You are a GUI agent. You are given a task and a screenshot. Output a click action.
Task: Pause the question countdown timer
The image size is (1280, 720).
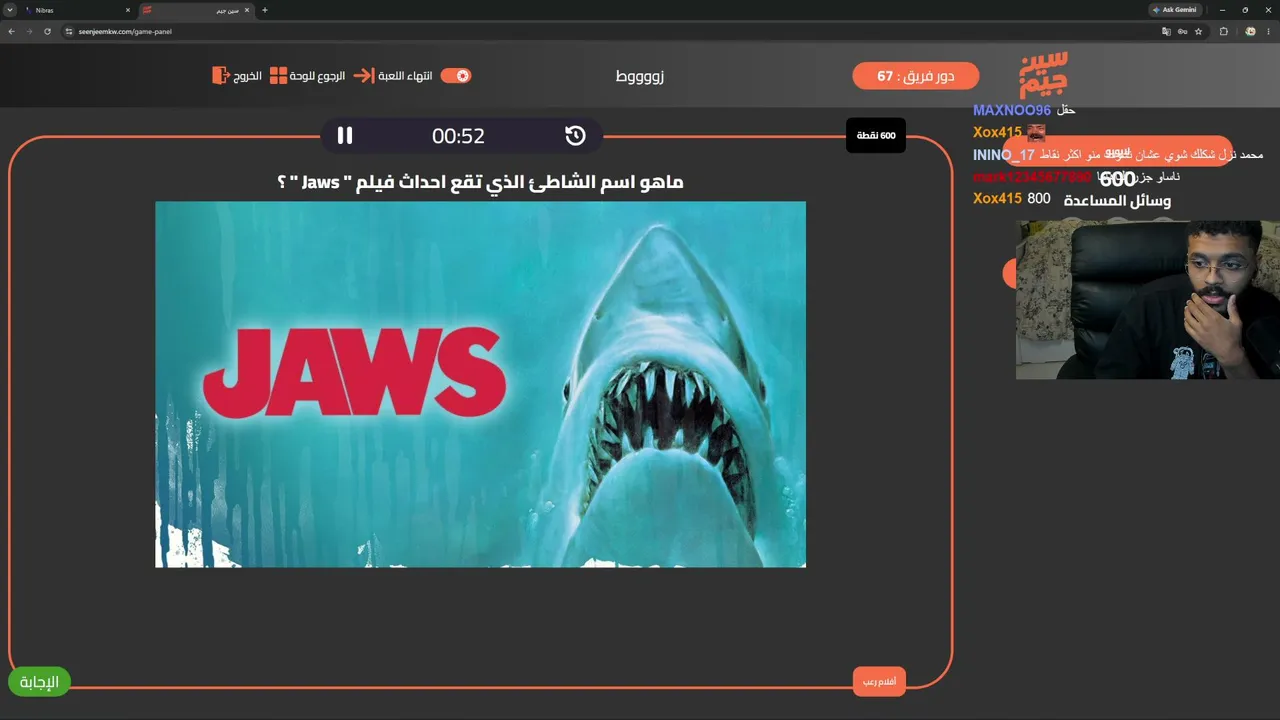click(345, 136)
